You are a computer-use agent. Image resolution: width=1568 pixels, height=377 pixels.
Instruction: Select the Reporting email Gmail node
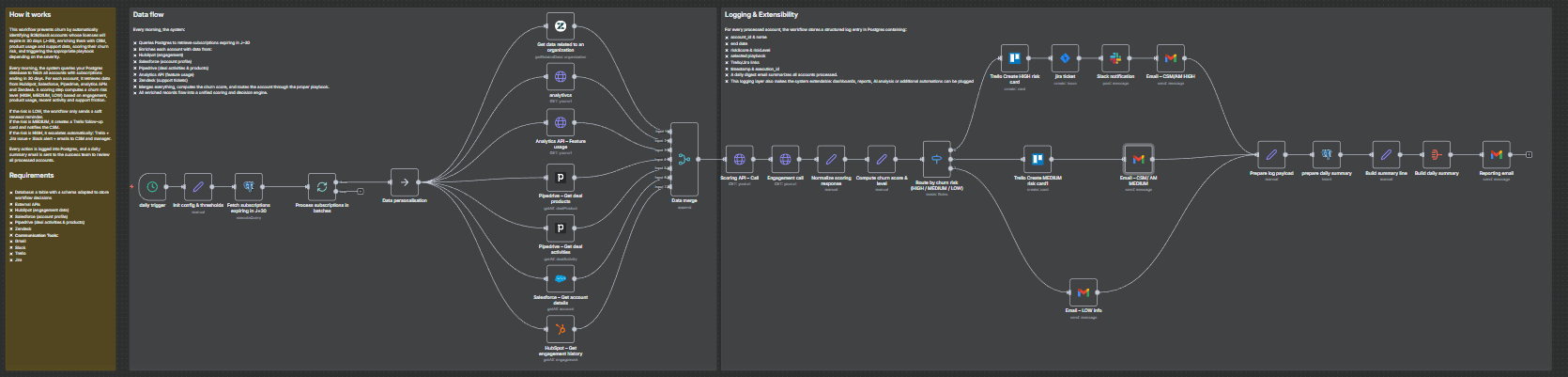coord(1496,155)
